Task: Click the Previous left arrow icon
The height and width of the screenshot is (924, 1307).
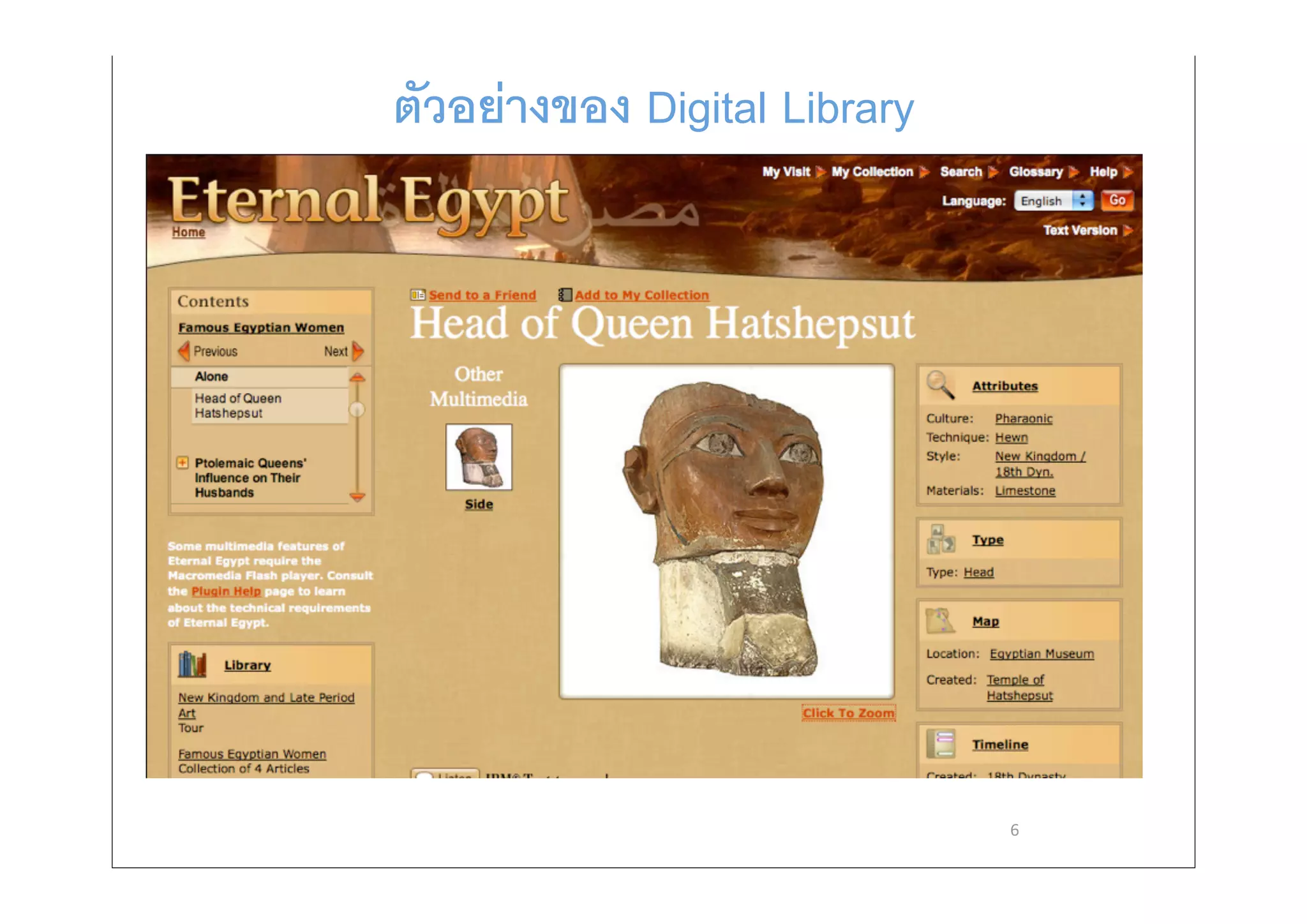Action: point(184,351)
